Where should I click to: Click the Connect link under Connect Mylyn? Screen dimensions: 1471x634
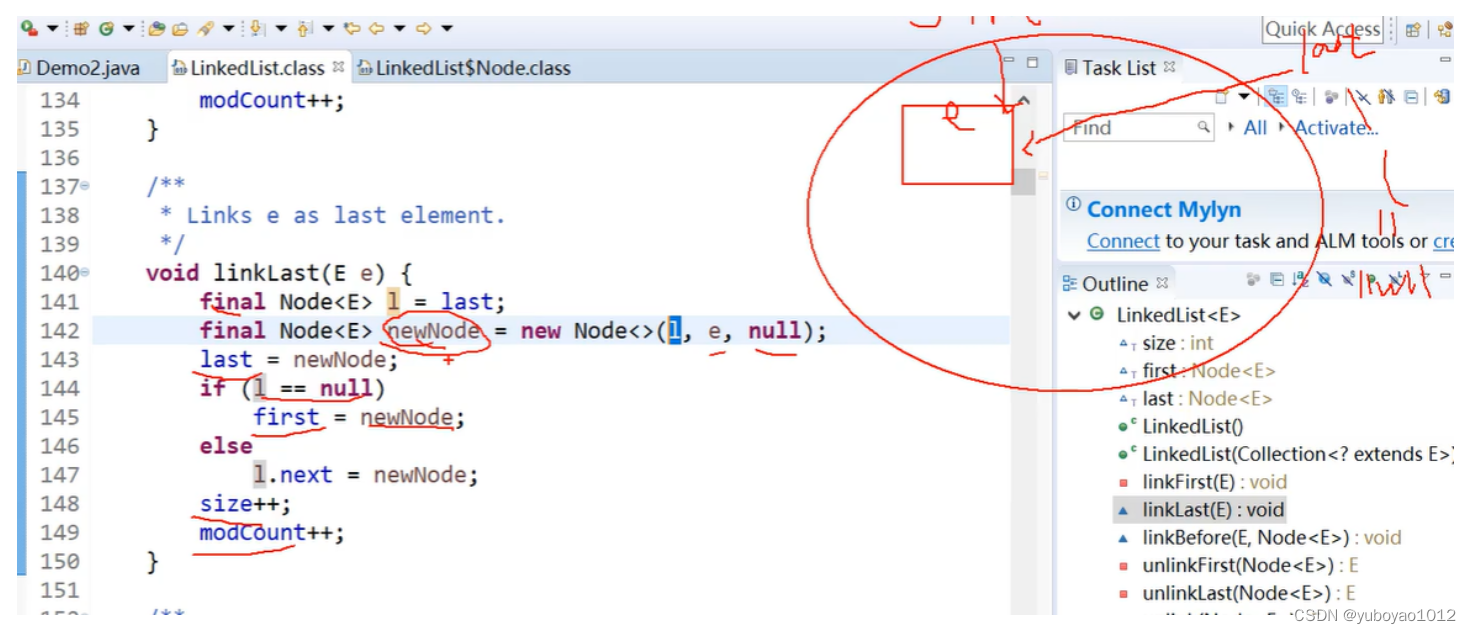click(1123, 241)
